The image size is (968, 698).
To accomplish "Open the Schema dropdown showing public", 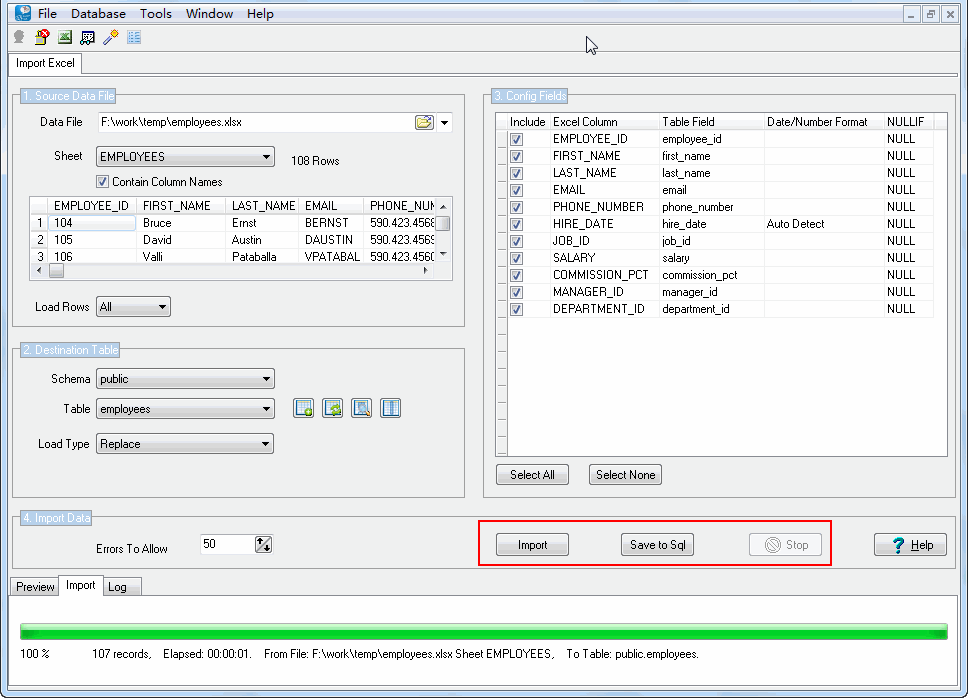I will point(185,379).
